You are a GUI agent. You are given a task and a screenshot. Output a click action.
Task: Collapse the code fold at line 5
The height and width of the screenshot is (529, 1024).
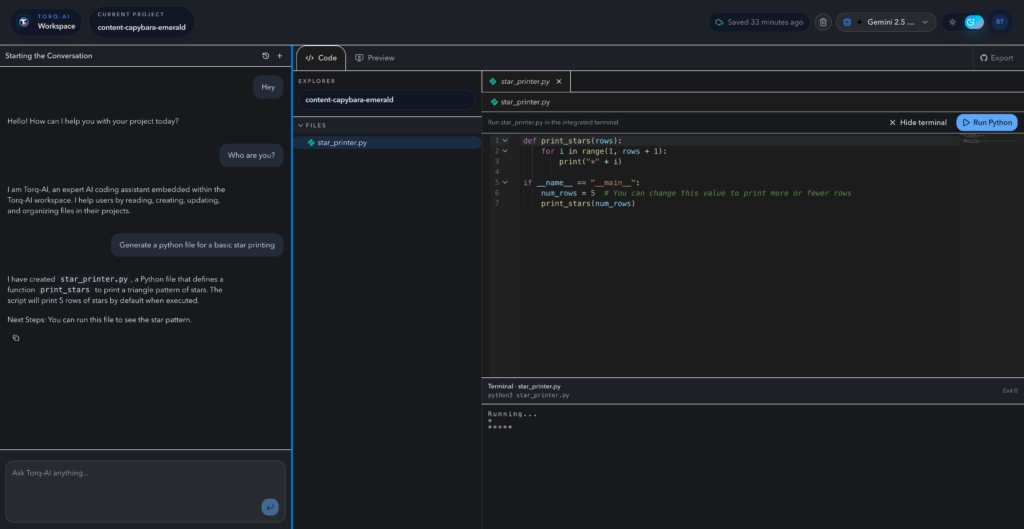(x=505, y=182)
